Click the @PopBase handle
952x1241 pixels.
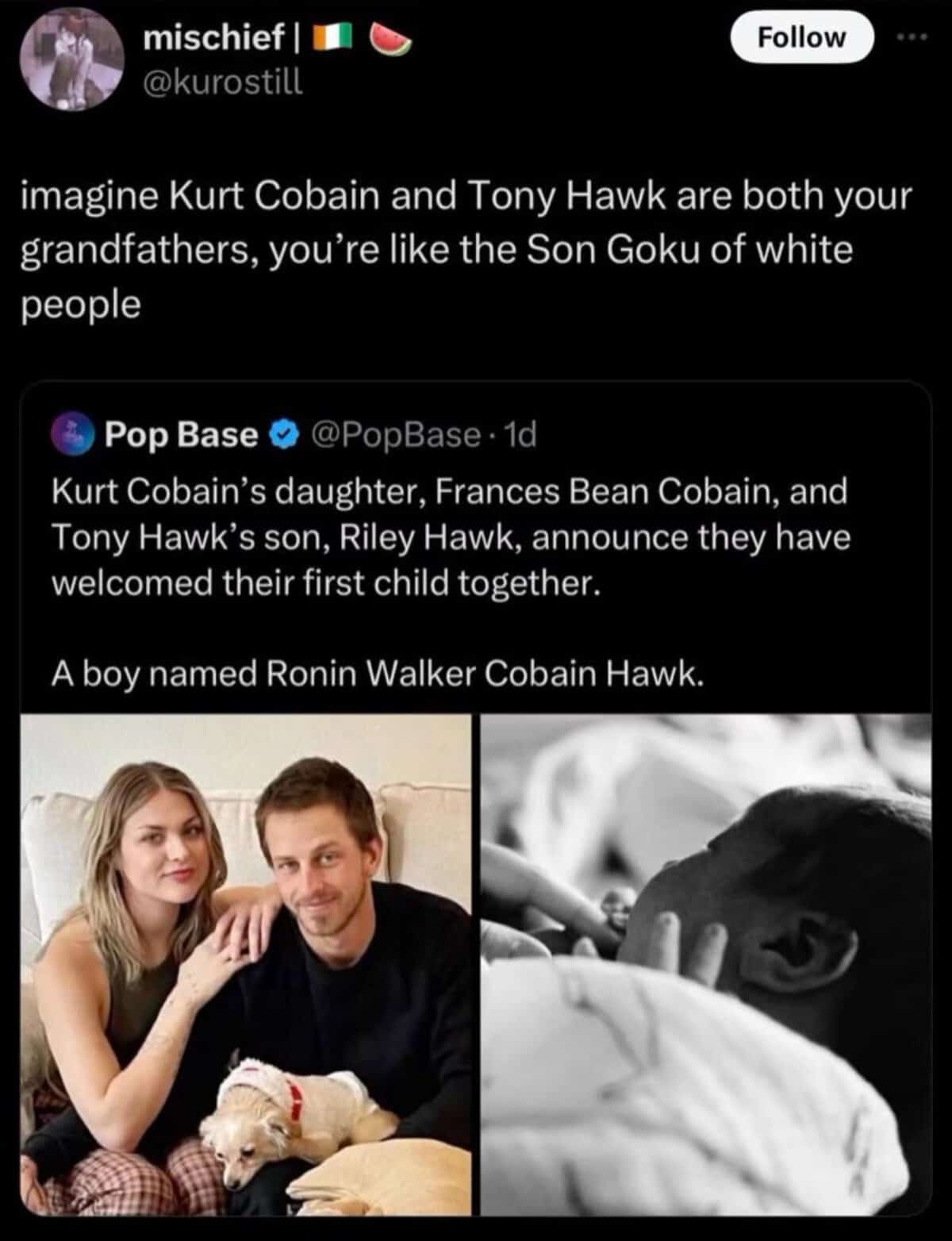[397, 434]
